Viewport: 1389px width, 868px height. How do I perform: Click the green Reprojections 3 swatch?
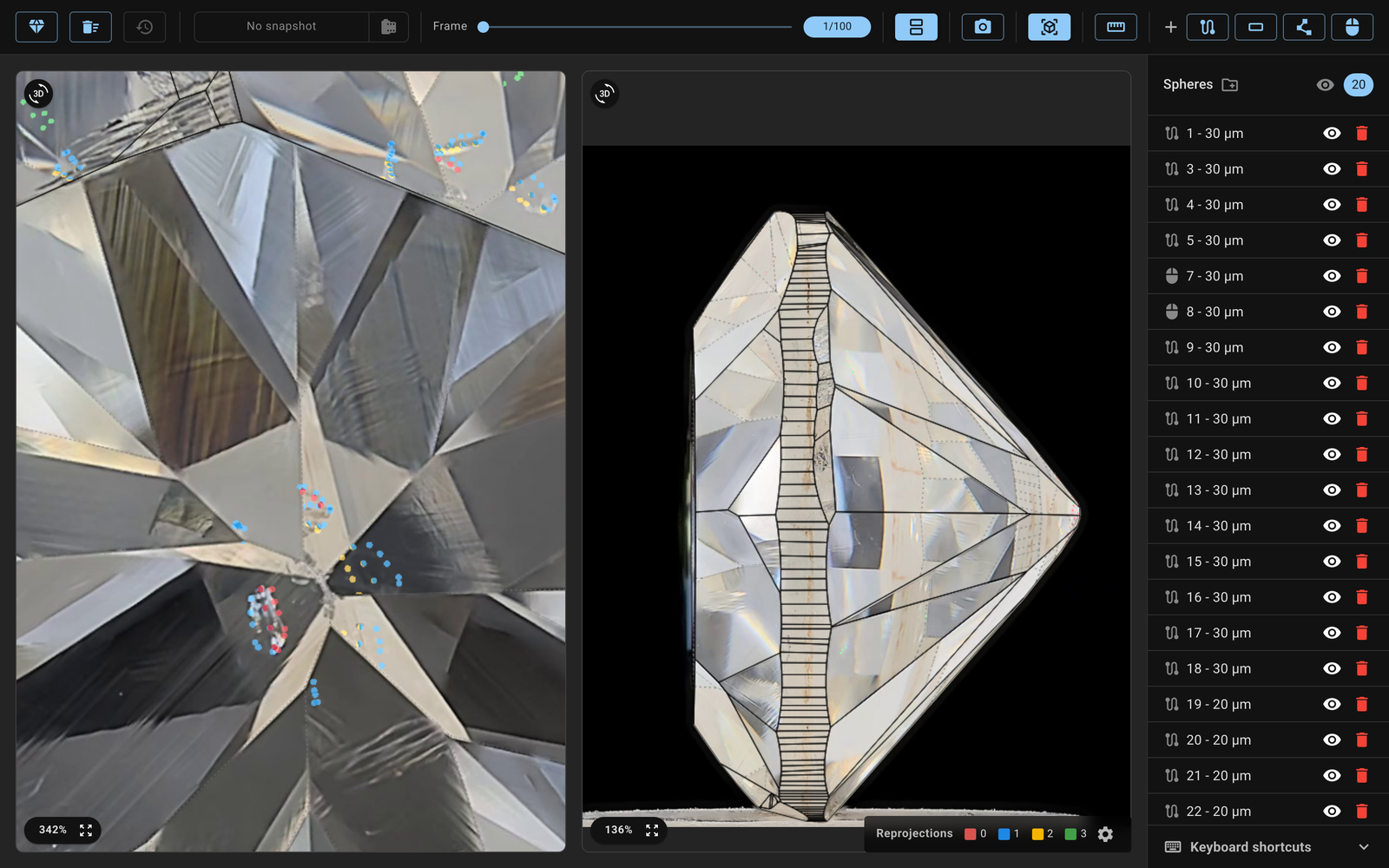(x=1070, y=834)
